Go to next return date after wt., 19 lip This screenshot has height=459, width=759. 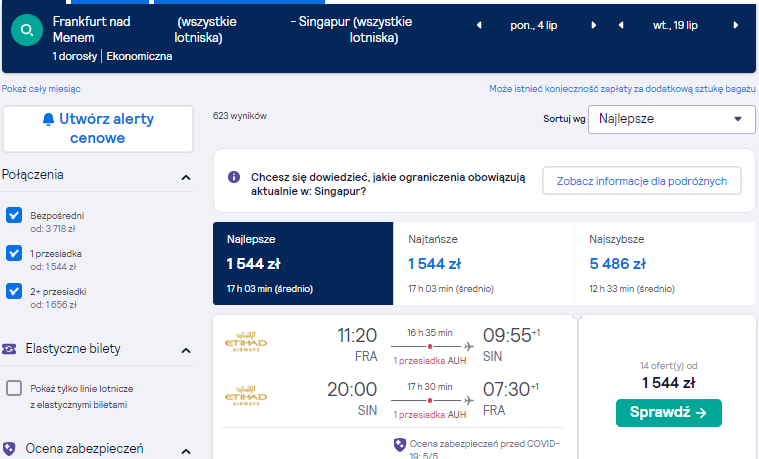coord(736,25)
